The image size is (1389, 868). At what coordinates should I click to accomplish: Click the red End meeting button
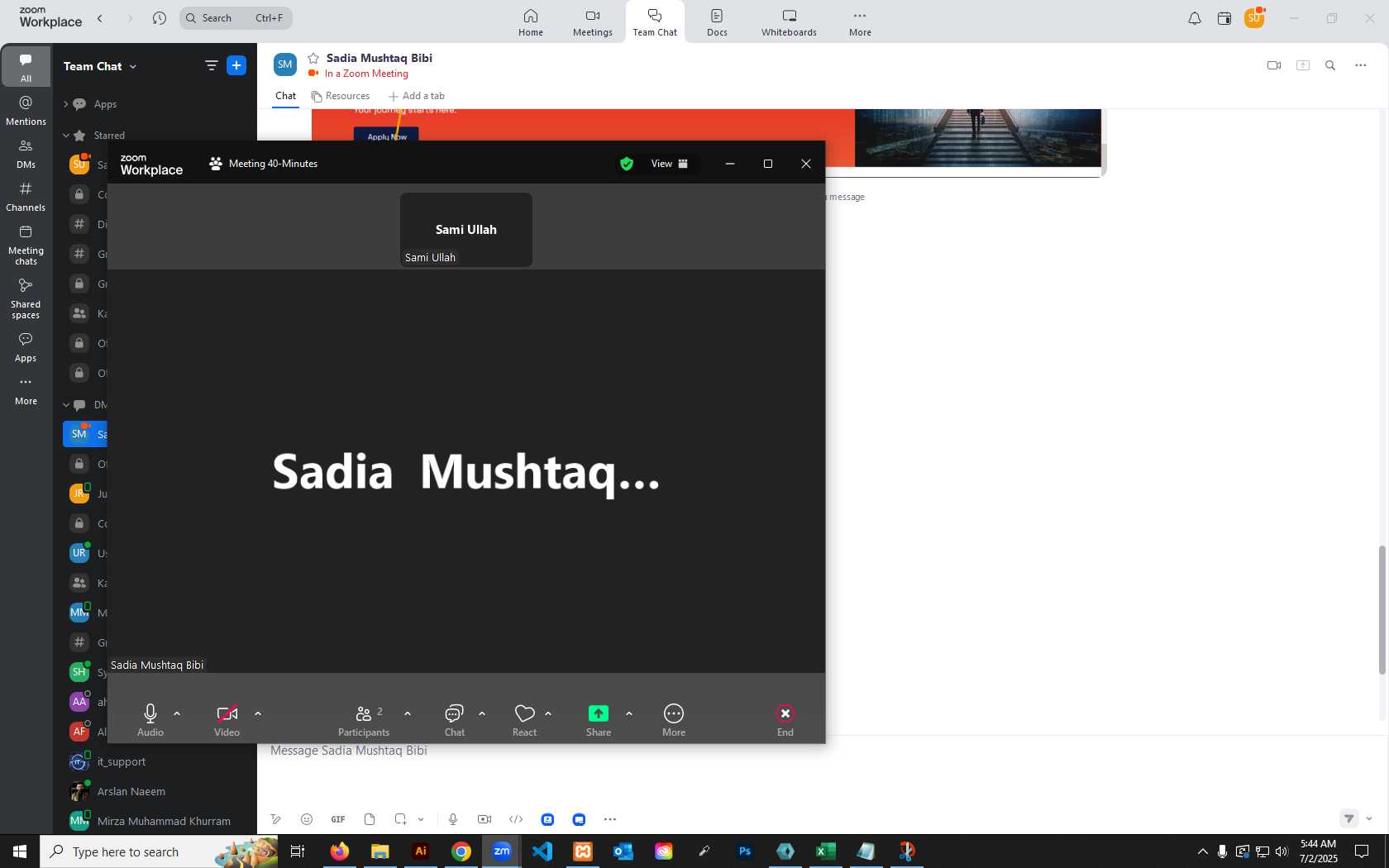785,719
